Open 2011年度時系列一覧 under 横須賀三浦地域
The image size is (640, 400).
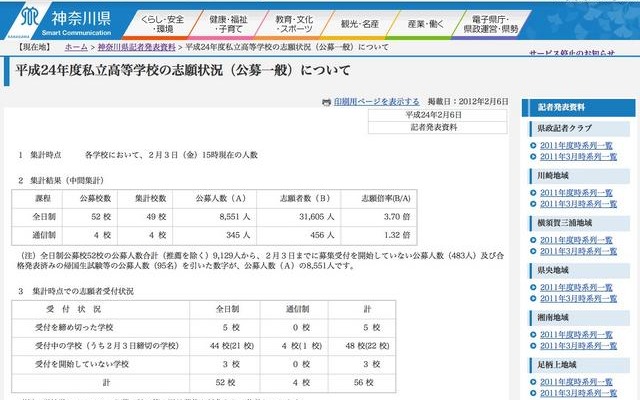click(576, 240)
